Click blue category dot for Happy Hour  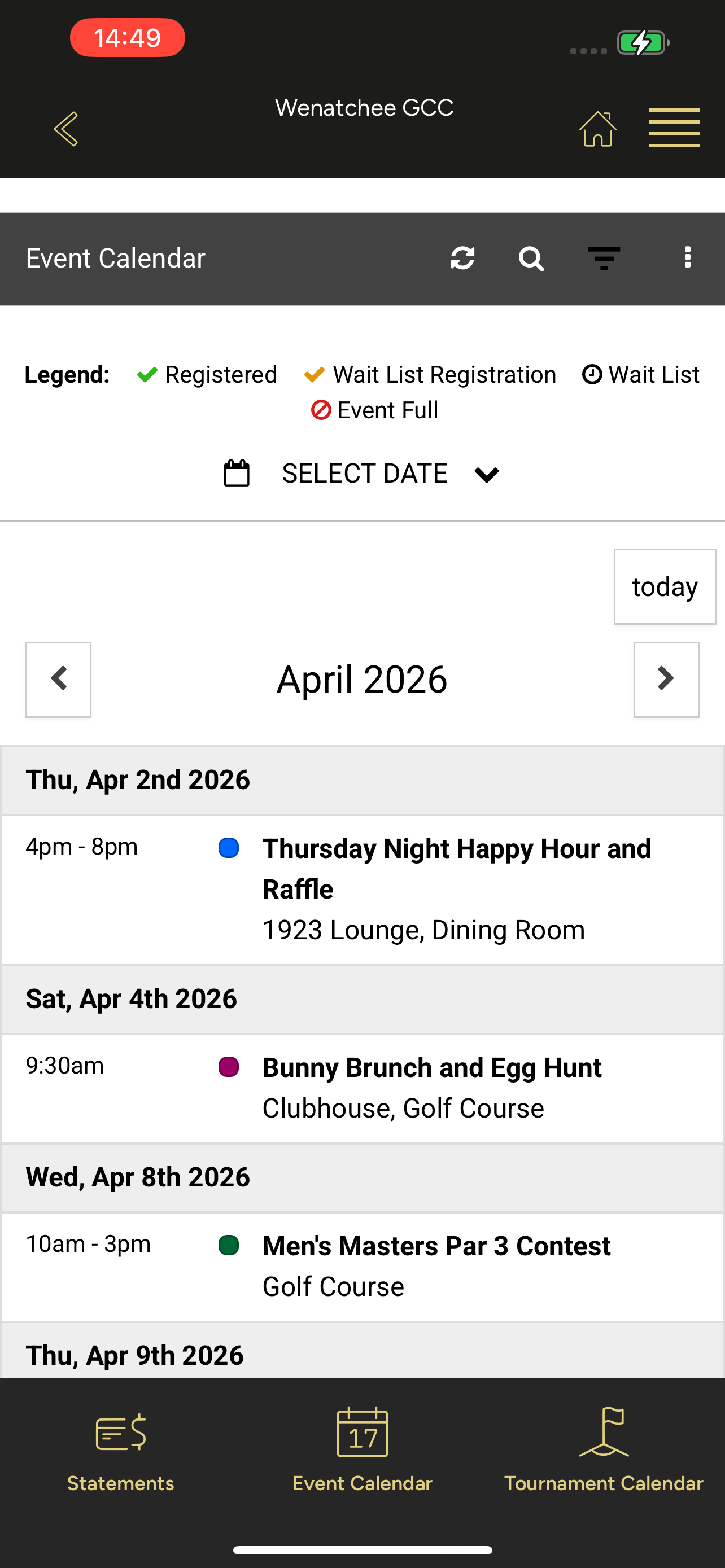coord(229,848)
